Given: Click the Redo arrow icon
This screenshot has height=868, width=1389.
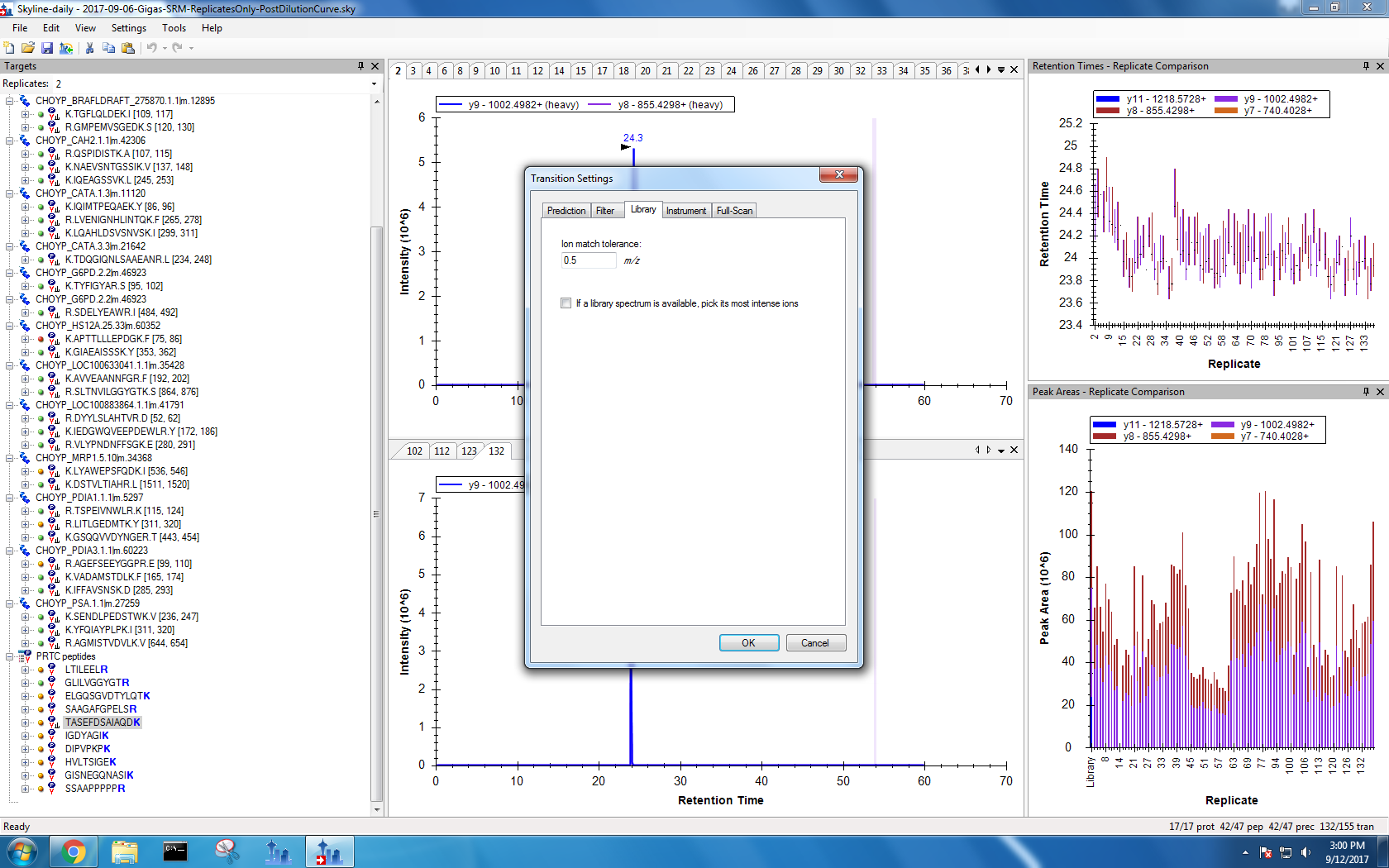Looking at the screenshot, I should pyautogui.click(x=177, y=48).
